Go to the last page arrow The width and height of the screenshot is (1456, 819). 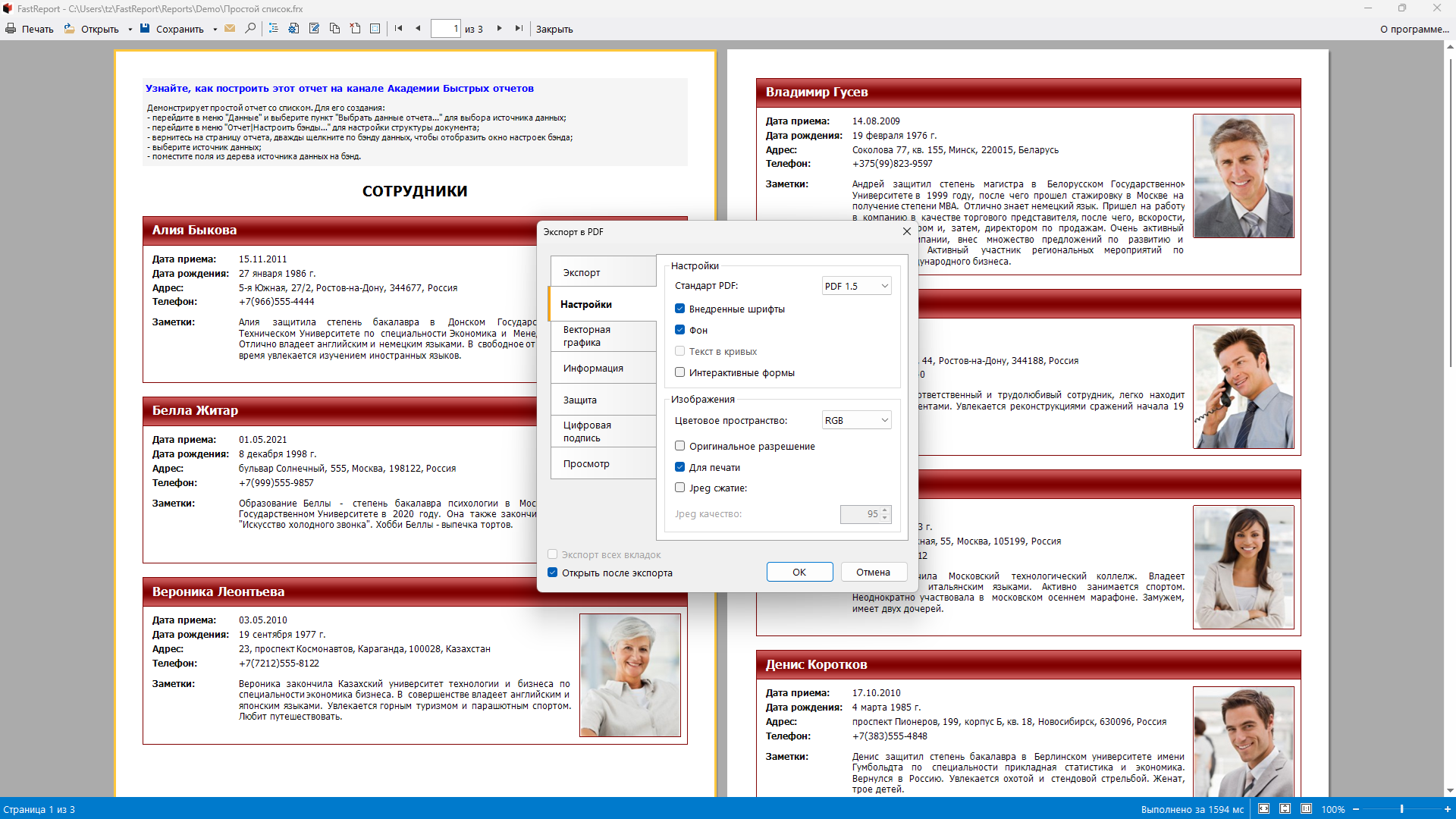(519, 29)
